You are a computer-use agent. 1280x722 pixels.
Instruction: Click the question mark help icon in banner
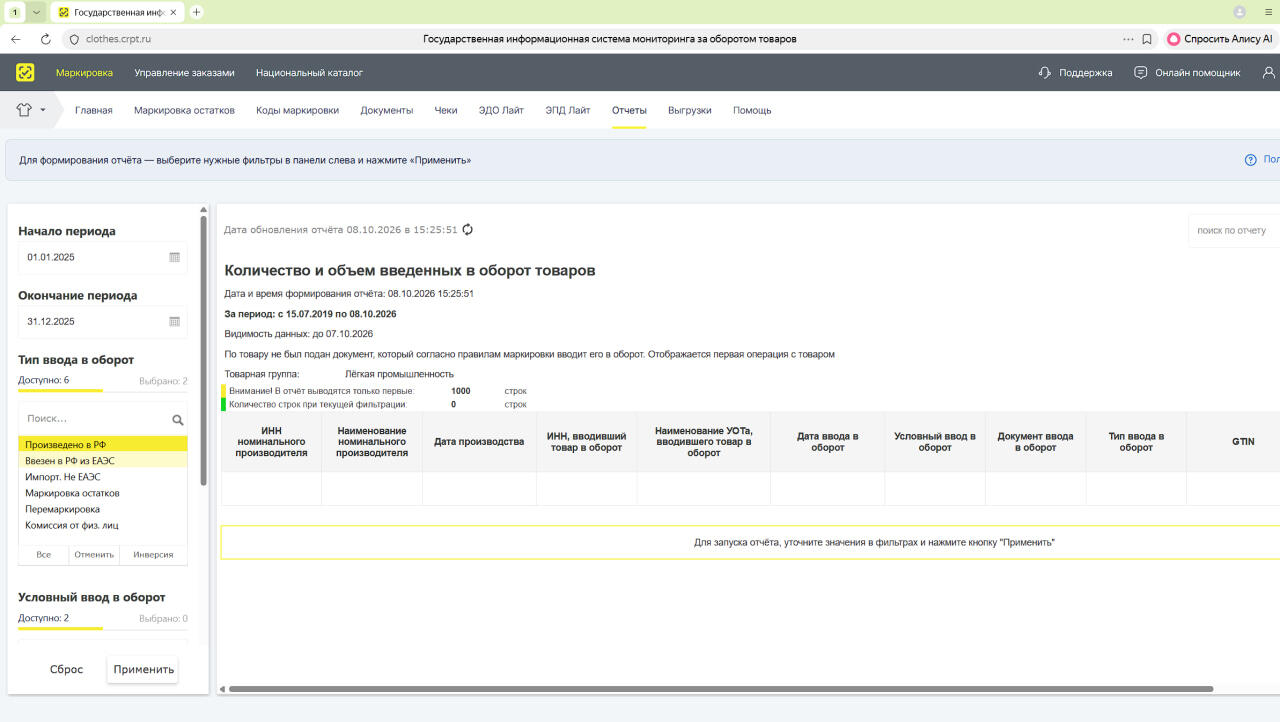[1250, 160]
